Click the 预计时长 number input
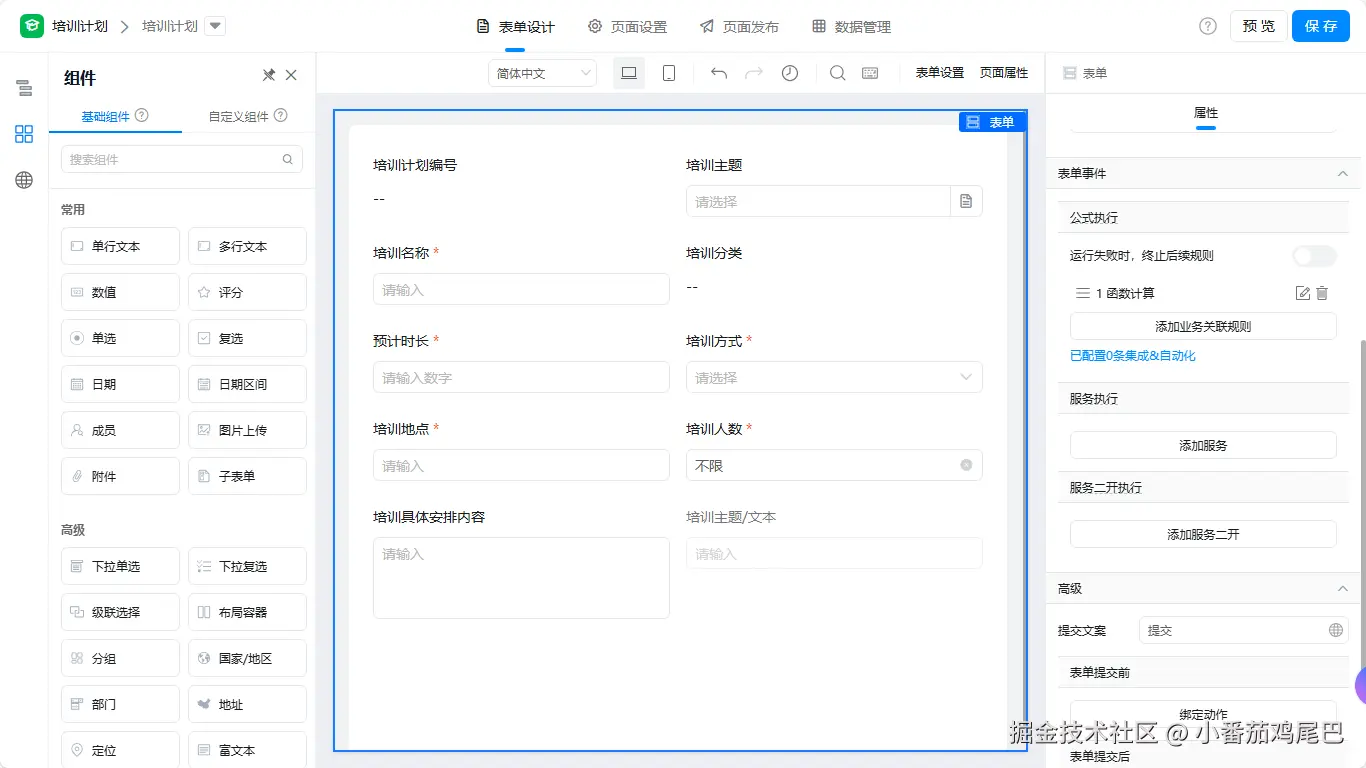This screenshot has width=1366, height=768. [521, 377]
